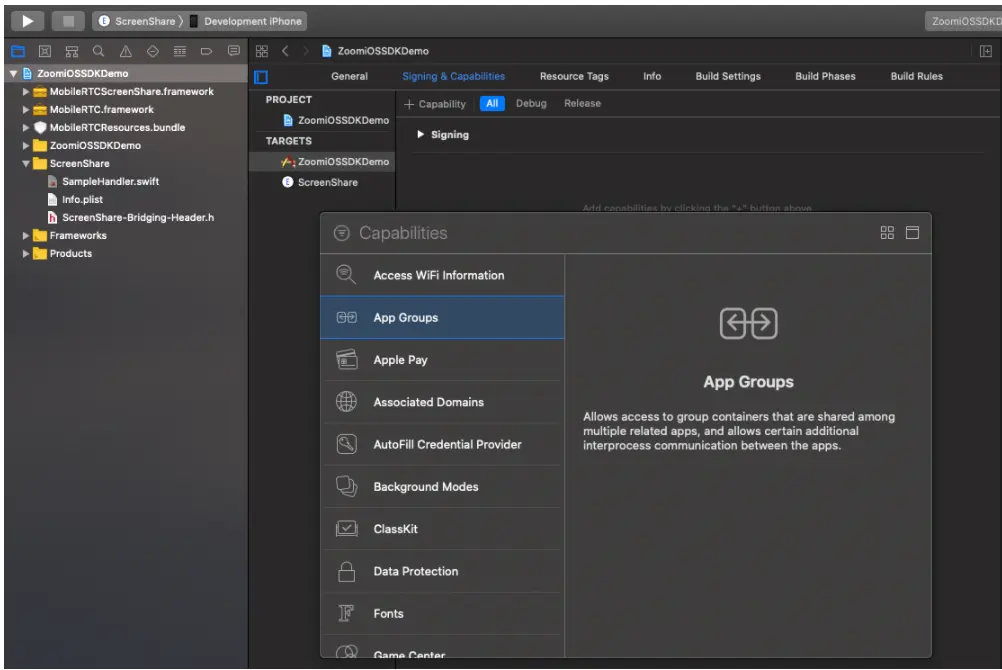
Task: Switch Capabilities library to grid view
Action: (886, 233)
